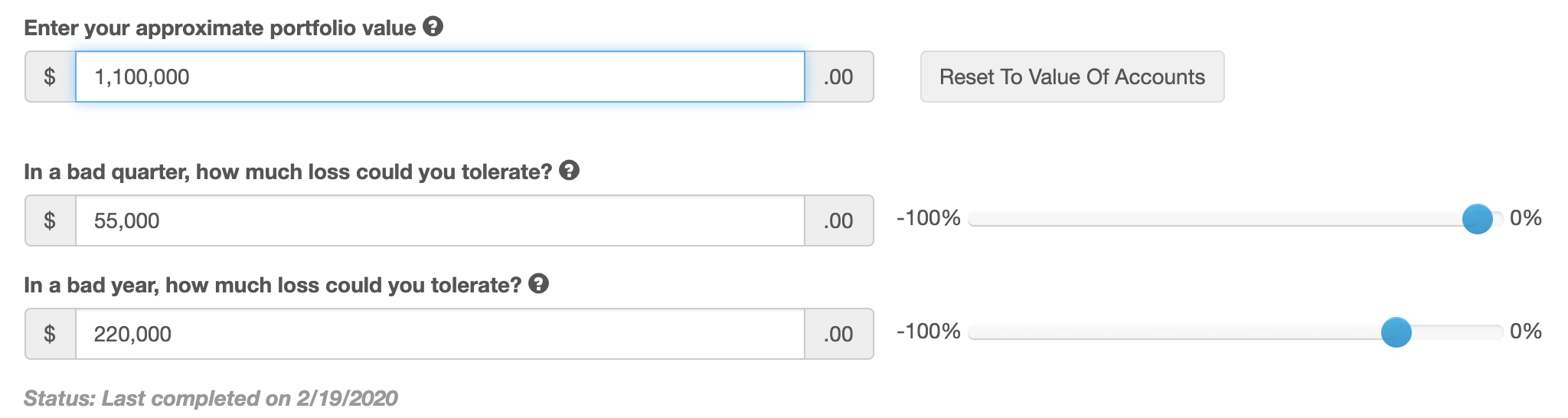Show help tooltip for bad year question
This screenshot has width=1568, height=418.
coord(539,283)
